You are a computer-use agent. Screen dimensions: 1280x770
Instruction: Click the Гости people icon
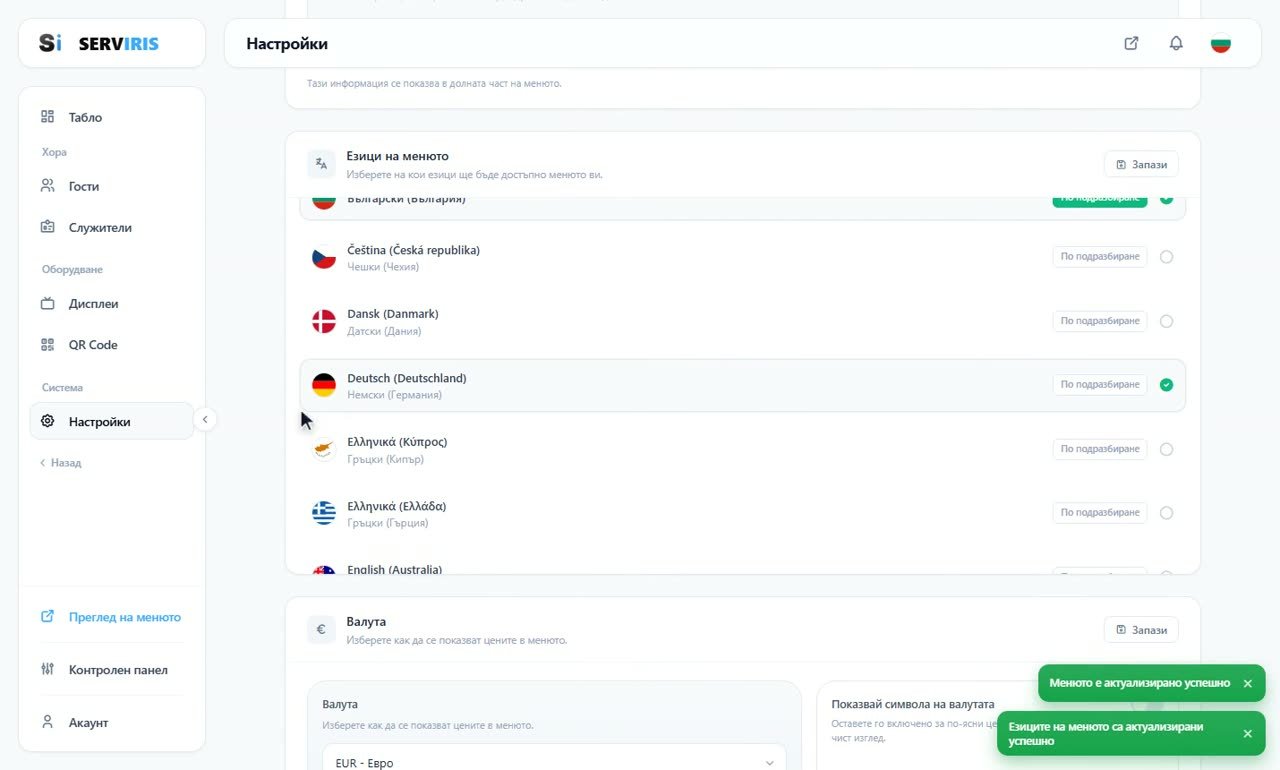47,186
